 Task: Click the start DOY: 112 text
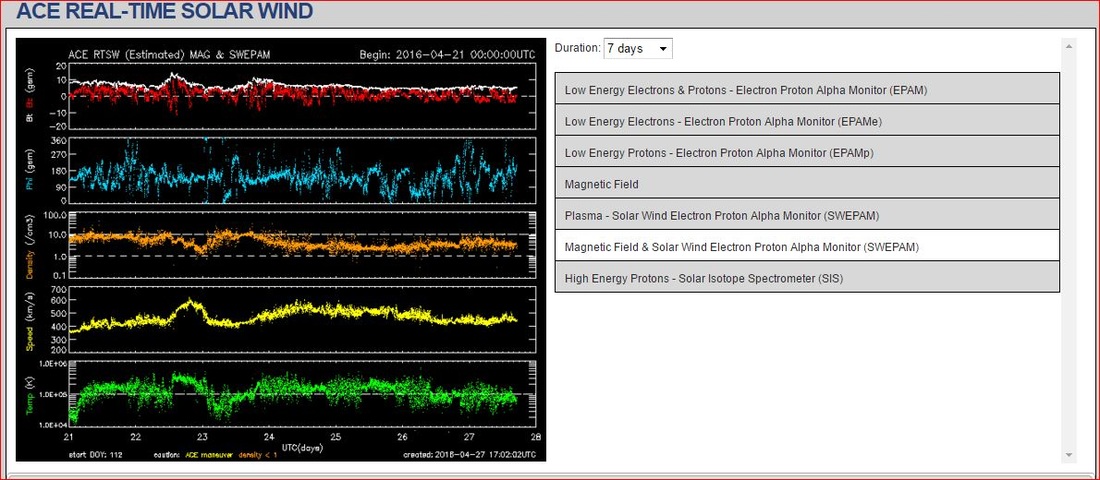click(95, 454)
